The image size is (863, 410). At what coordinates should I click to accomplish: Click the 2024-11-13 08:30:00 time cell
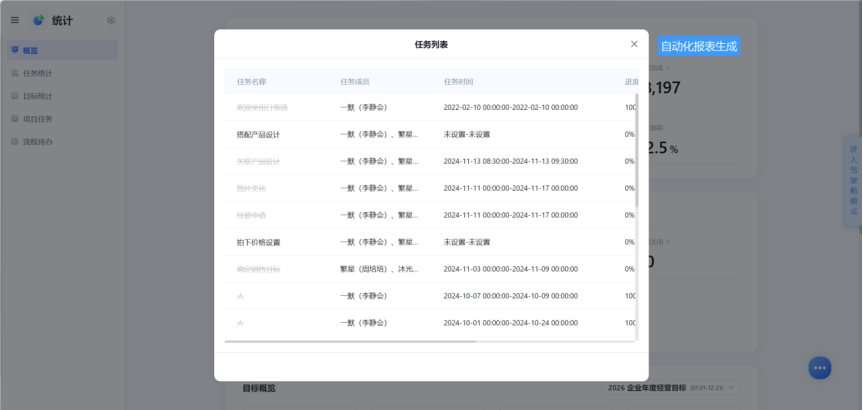pos(511,161)
